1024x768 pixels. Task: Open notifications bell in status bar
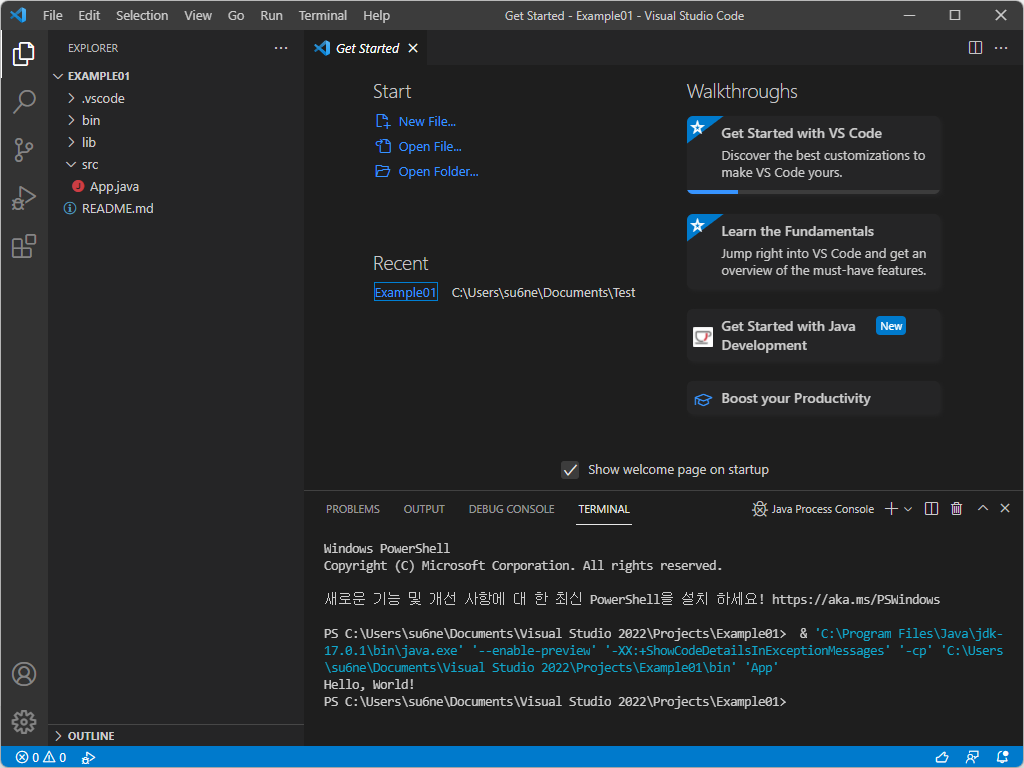(1002, 758)
